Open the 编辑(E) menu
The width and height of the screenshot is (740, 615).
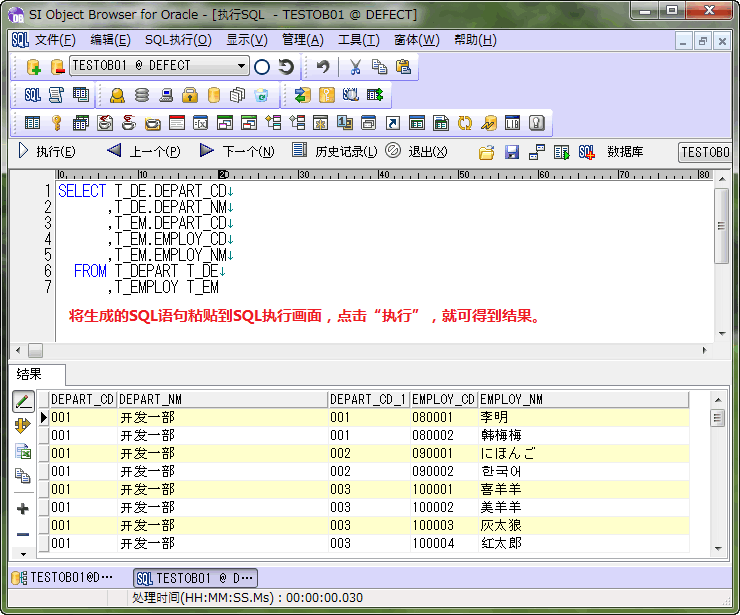pos(110,40)
